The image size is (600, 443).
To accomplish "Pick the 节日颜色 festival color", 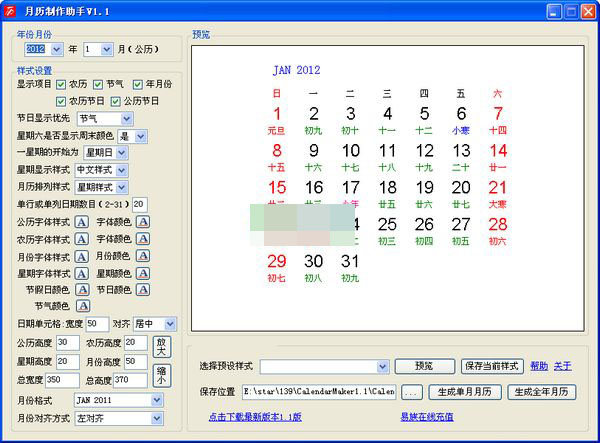I will click(x=143, y=290).
